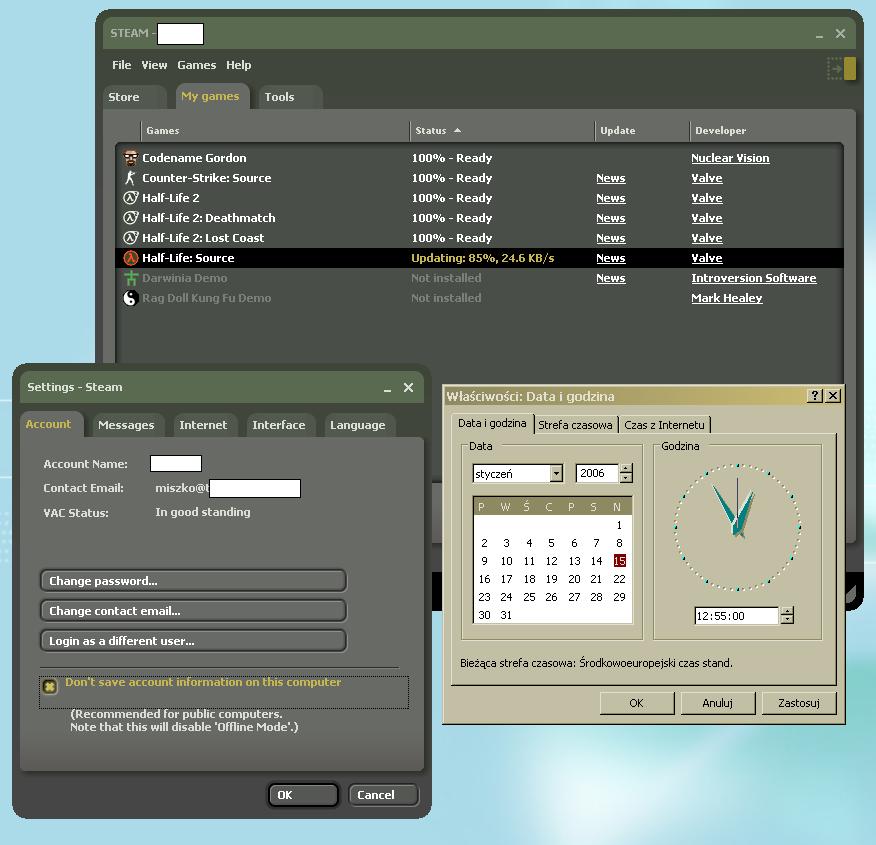Select day 22 in the calendar
876x845 pixels.
click(x=619, y=579)
